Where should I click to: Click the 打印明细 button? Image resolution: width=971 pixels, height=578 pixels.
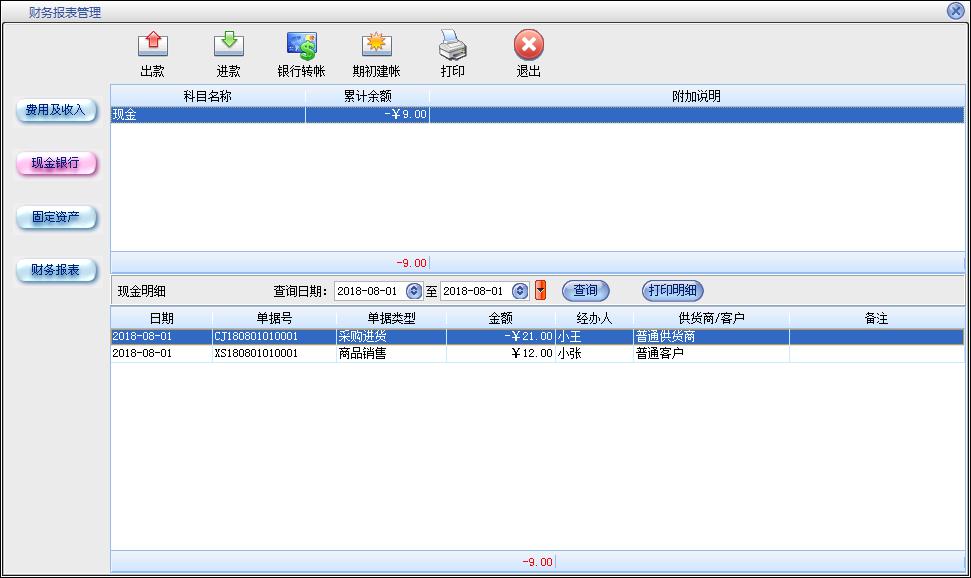coord(672,291)
